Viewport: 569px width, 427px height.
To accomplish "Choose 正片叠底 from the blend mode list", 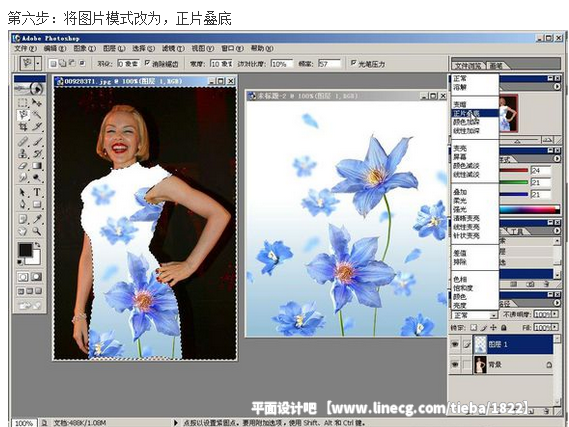I will [x=475, y=113].
